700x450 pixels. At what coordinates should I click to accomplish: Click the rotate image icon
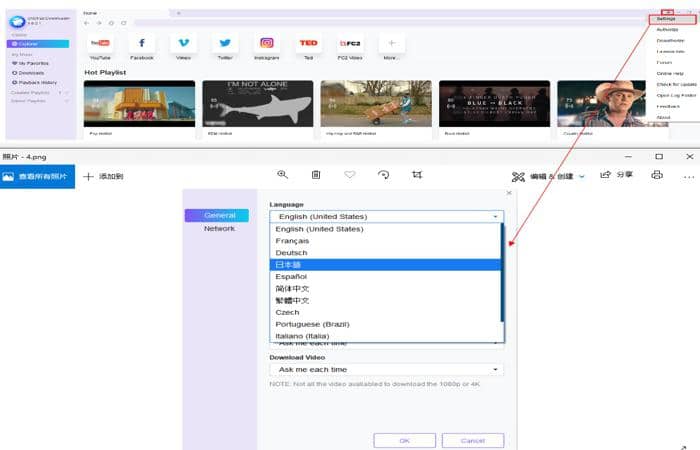click(x=383, y=175)
